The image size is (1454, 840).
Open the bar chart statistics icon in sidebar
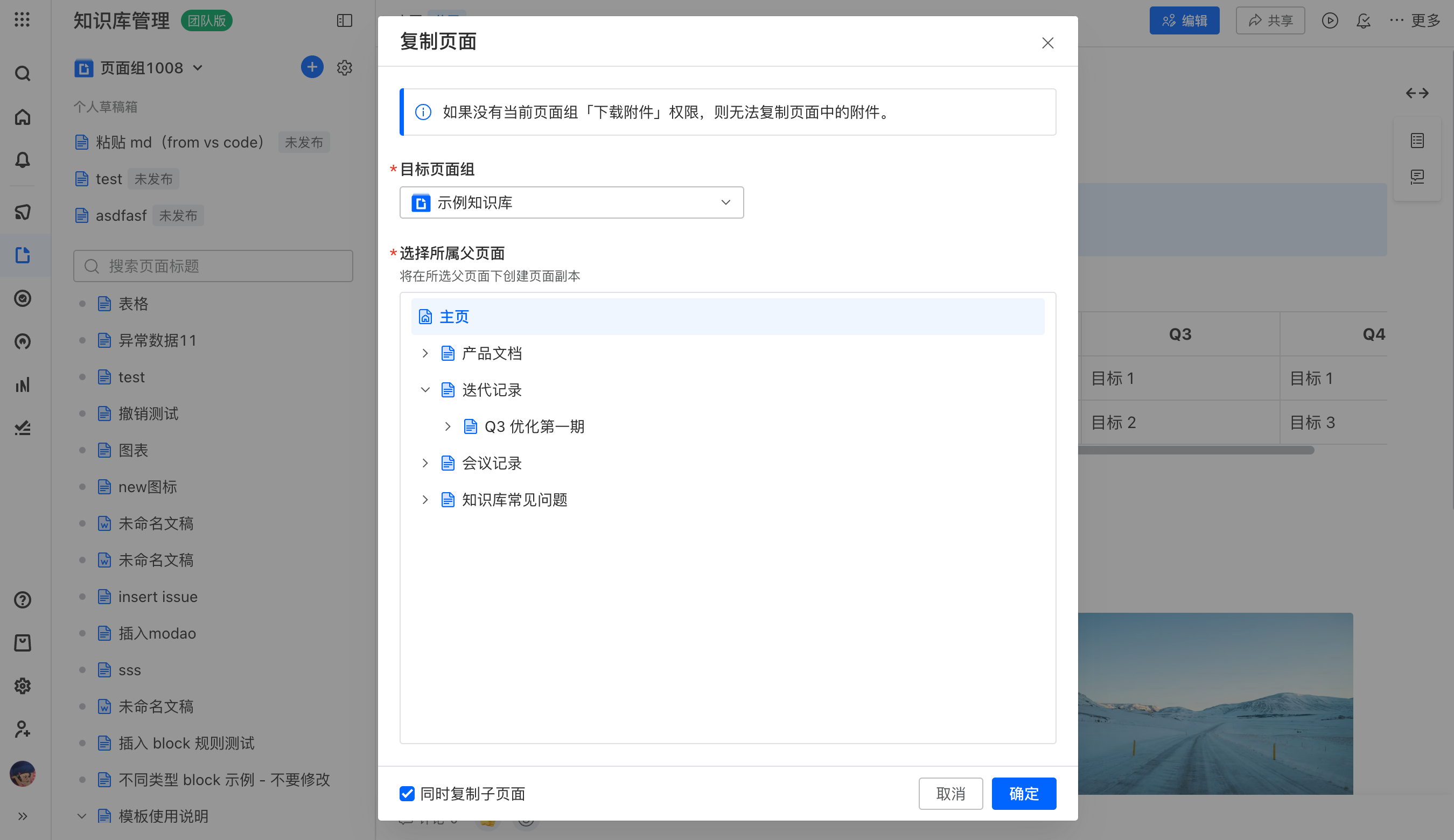point(23,385)
